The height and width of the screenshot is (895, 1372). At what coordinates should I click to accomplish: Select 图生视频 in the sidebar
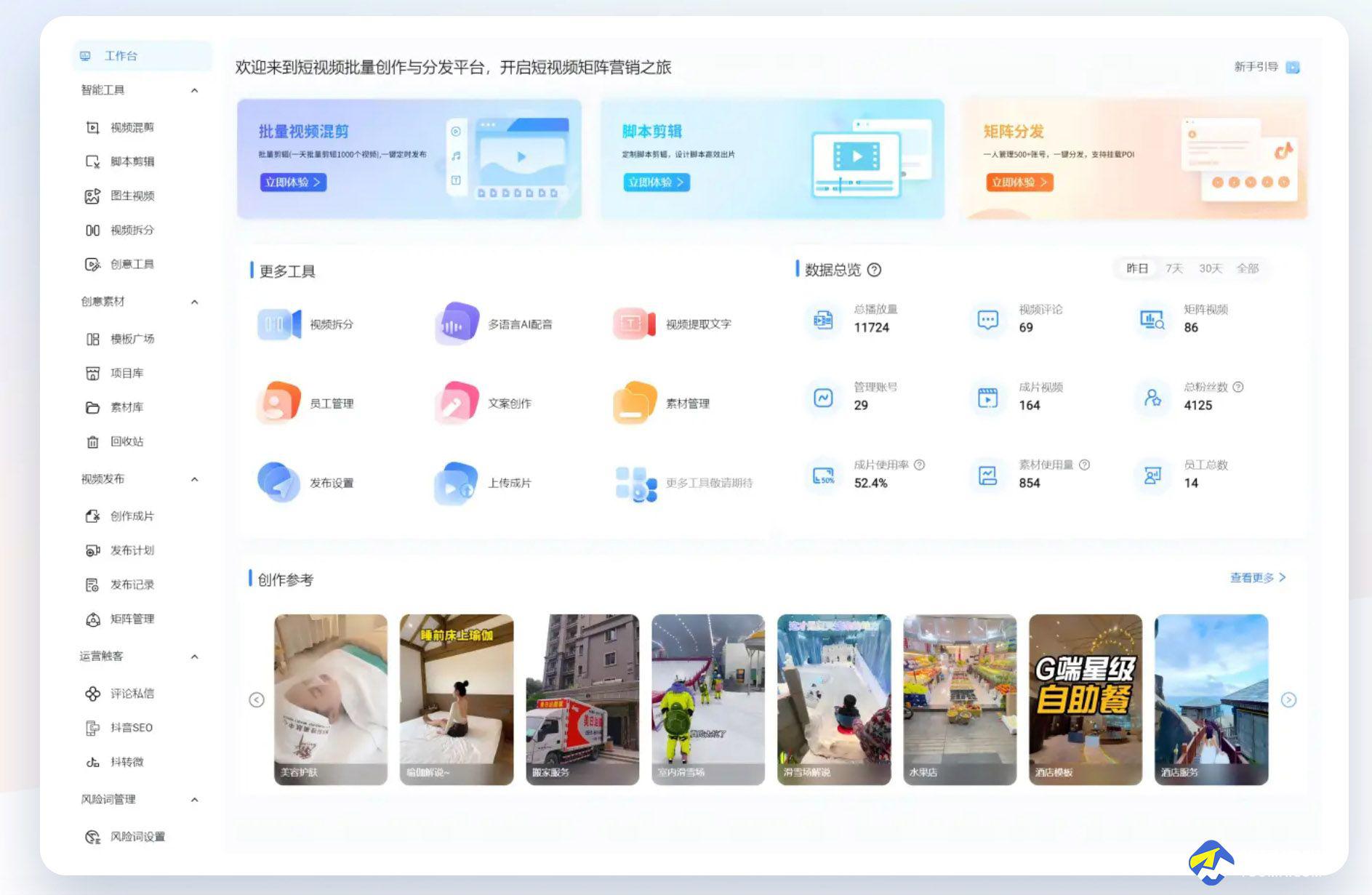click(x=120, y=196)
